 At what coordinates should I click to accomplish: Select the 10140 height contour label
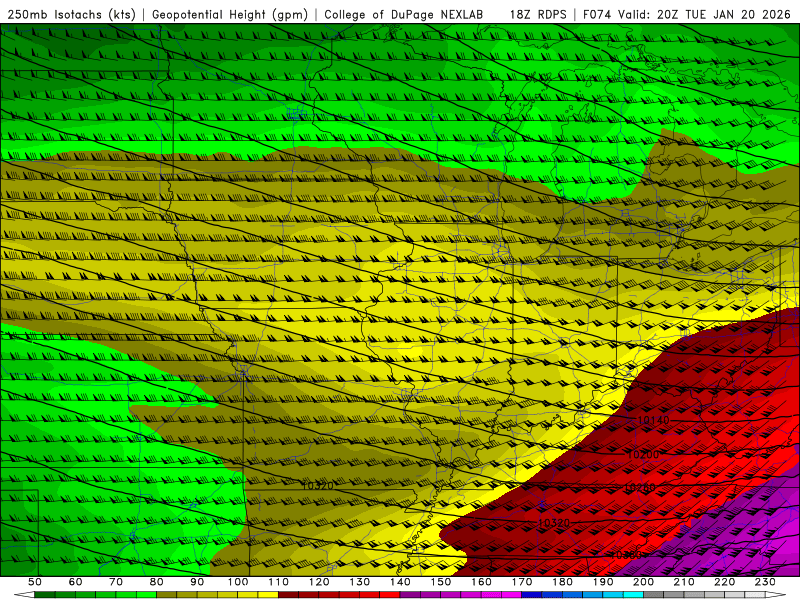(654, 420)
